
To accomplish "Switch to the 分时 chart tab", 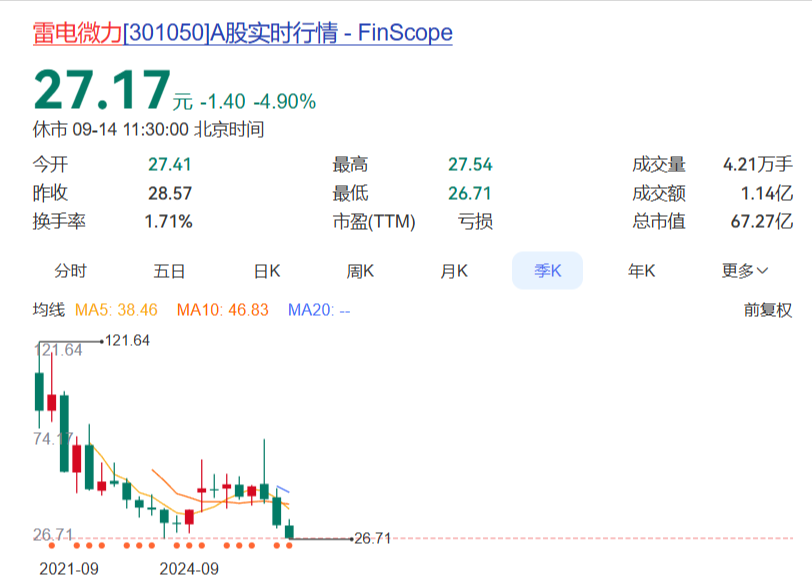I will [x=70, y=270].
